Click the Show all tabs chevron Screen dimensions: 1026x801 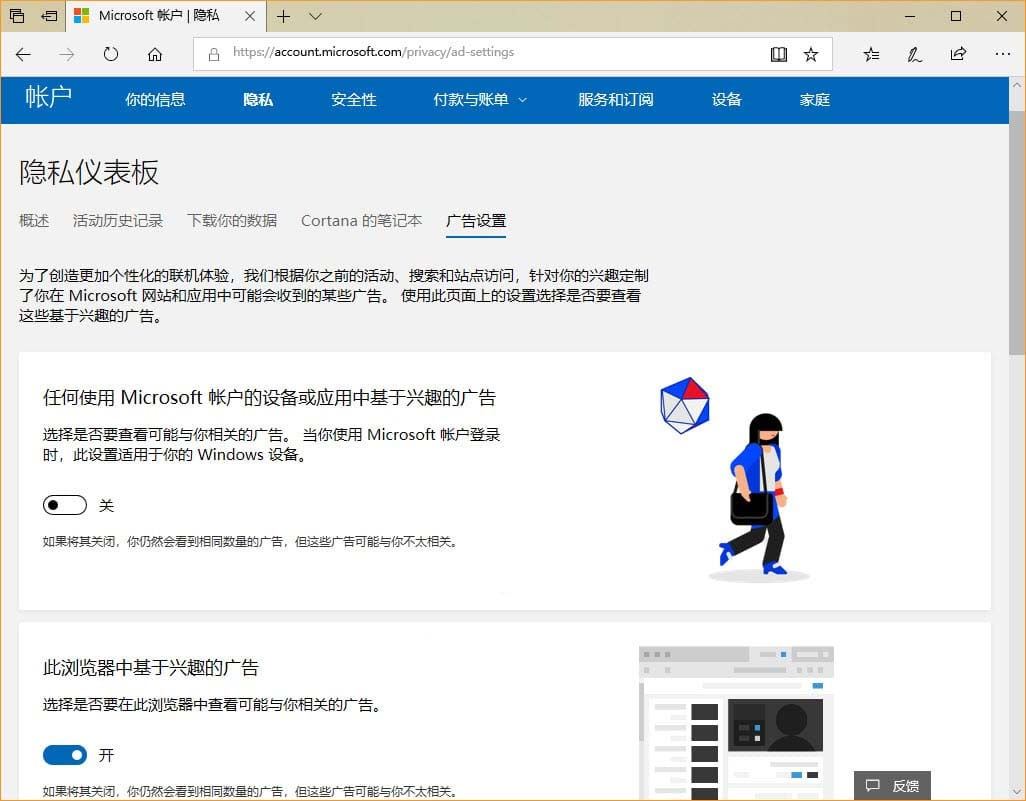point(314,16)
